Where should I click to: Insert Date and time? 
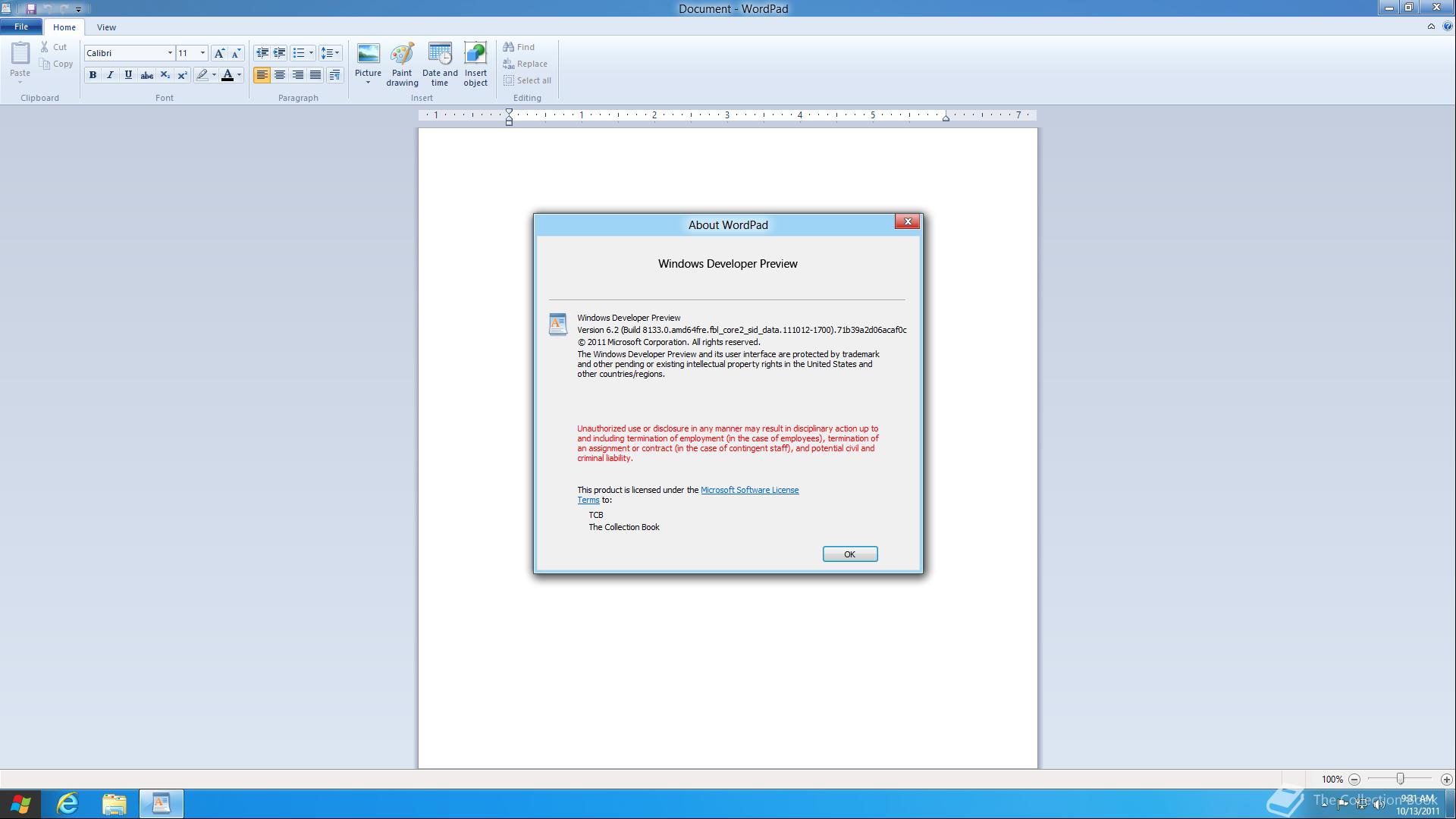coord(440,65)
